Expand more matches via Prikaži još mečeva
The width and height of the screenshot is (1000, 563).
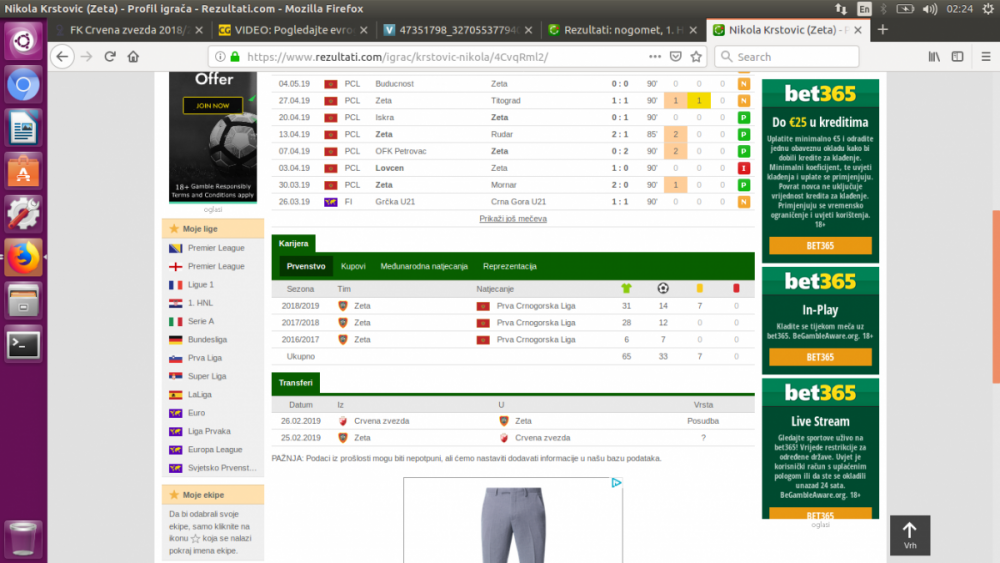pyautogui.click(x=512, y=218)
